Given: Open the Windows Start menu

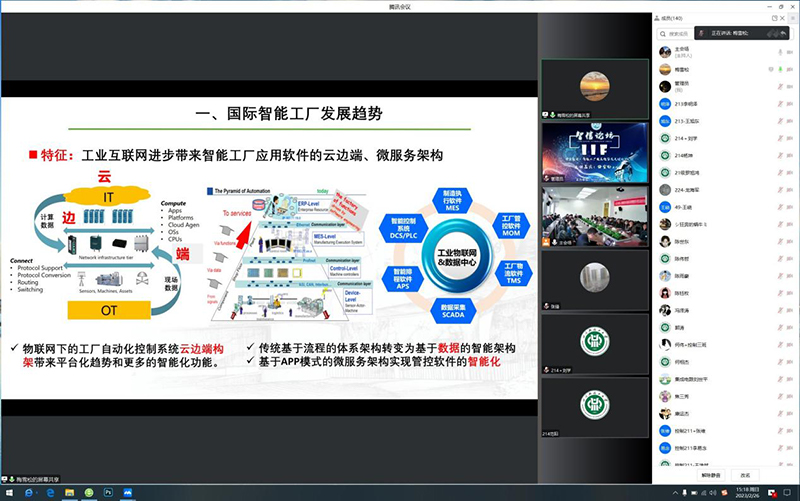Looking at the screenshot, I should point(8,493).
